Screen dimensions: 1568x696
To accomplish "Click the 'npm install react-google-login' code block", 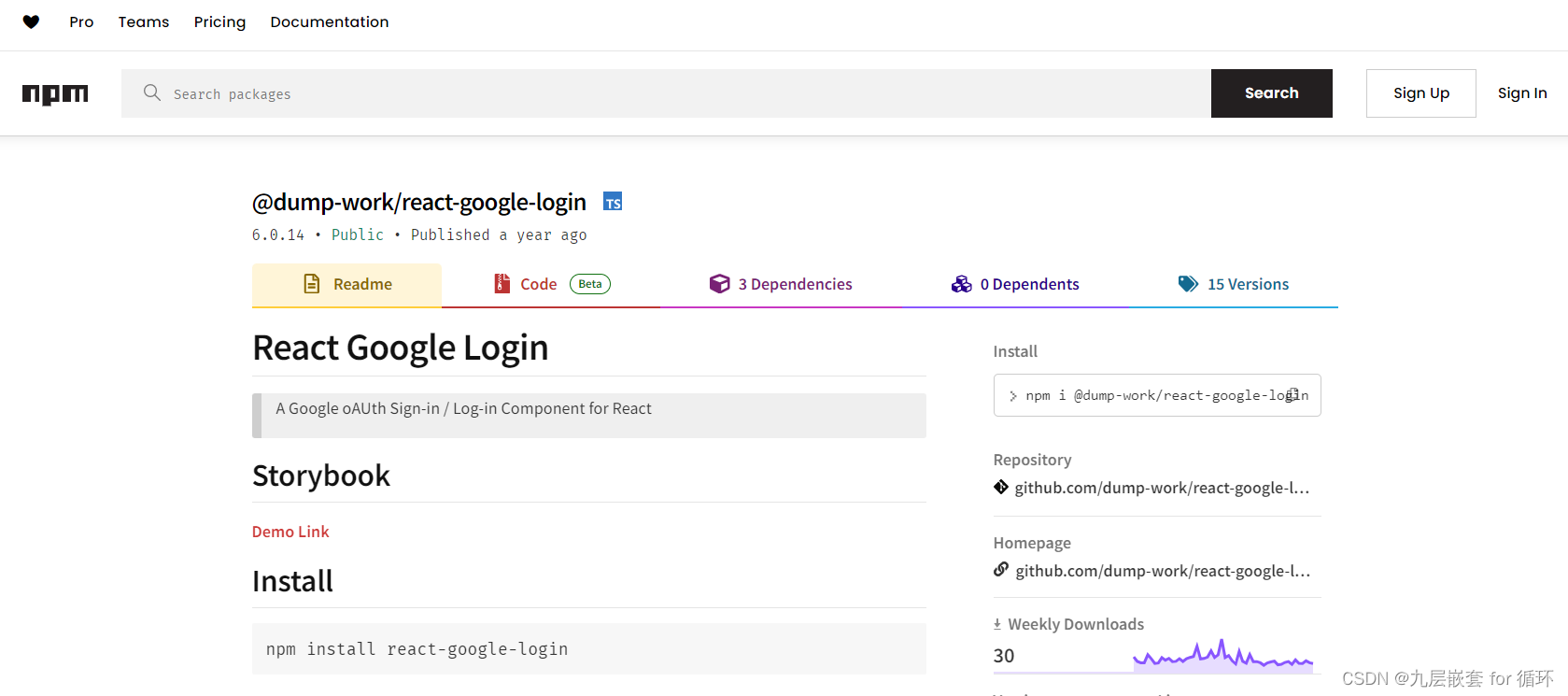I will tap(589, 648).
